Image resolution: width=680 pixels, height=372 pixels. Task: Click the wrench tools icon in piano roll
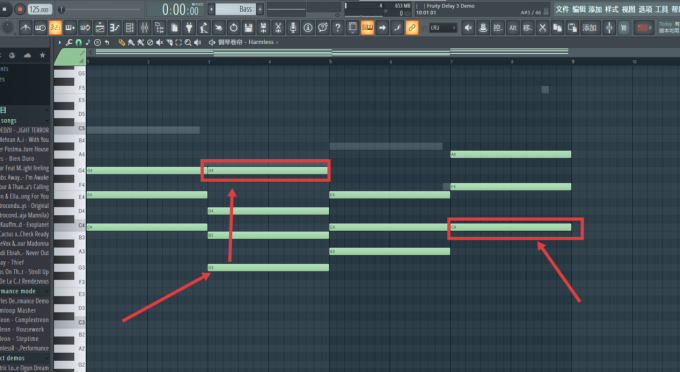coord(69,42)
